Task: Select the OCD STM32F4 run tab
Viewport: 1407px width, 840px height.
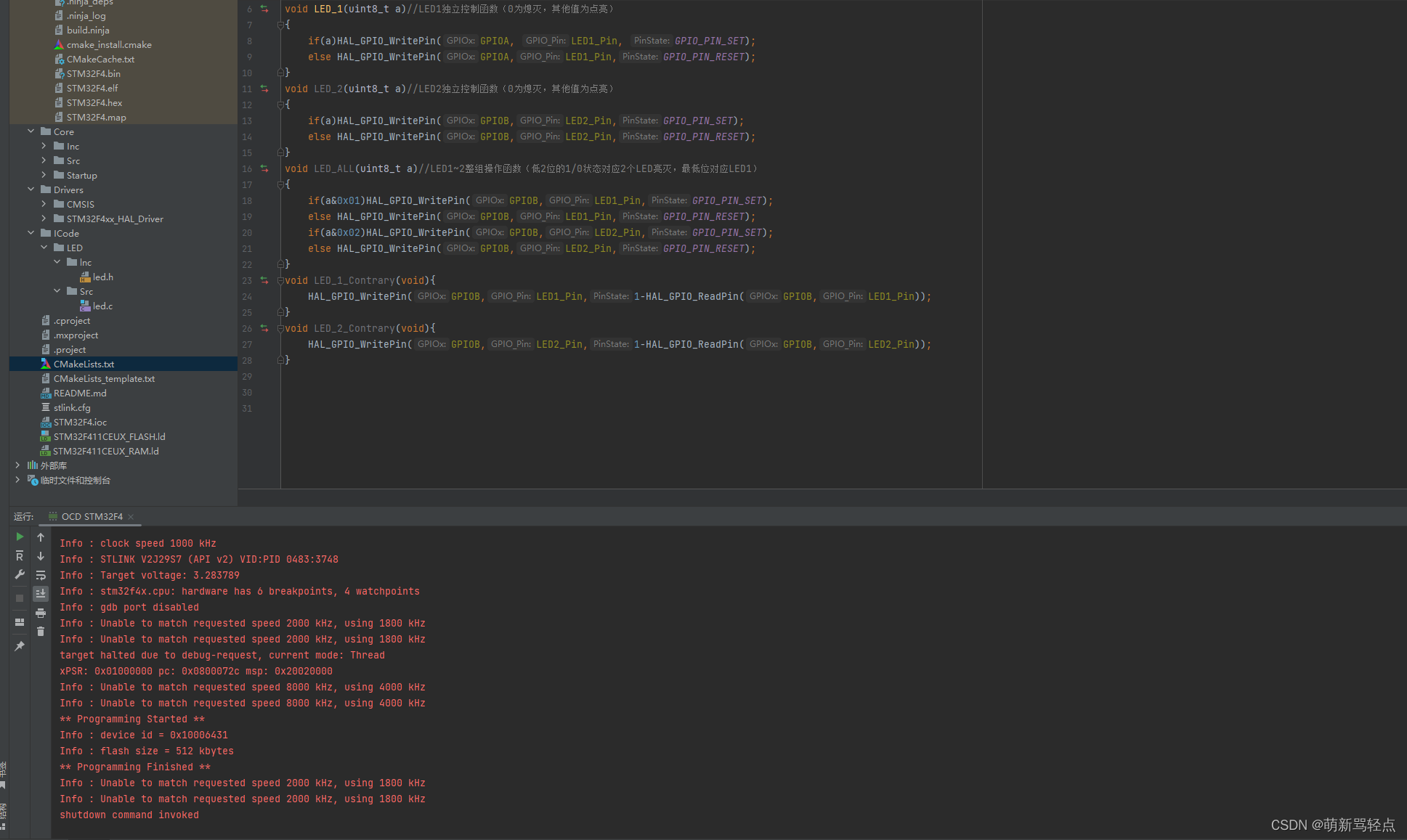Action: (x=92, y=517)
